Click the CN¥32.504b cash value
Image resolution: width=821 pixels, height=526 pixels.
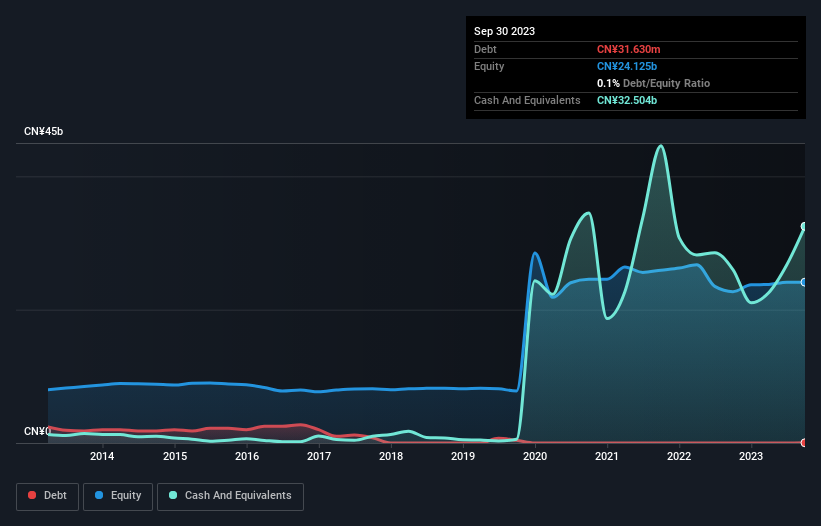tap(627, 100)
